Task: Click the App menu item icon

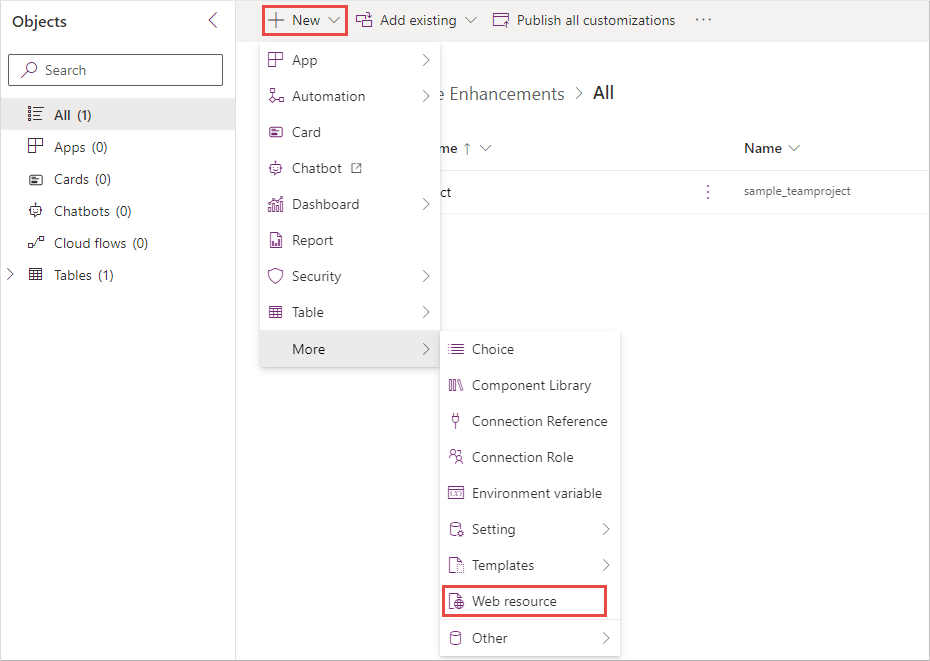Action: click(275, 59)
